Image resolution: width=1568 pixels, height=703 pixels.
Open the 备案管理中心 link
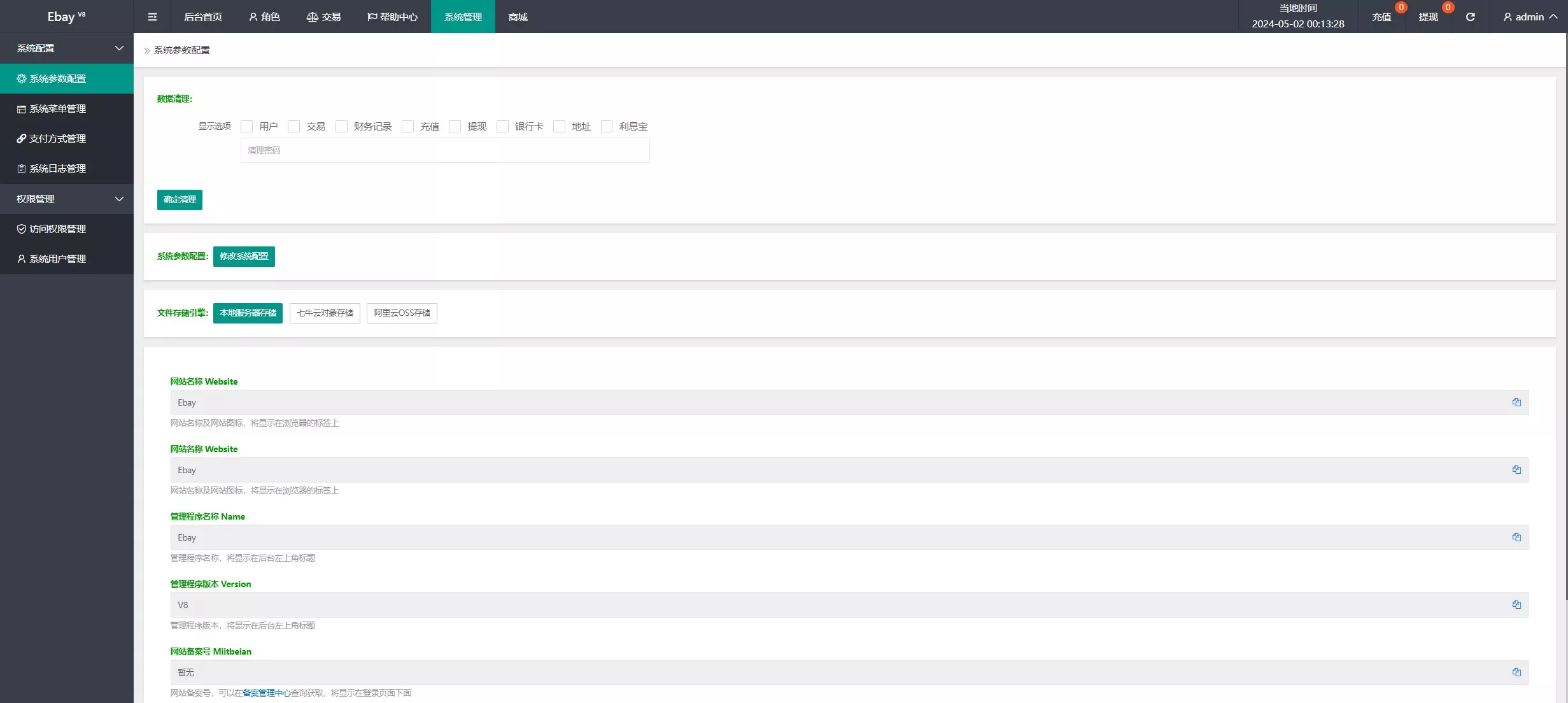point(266,693)
